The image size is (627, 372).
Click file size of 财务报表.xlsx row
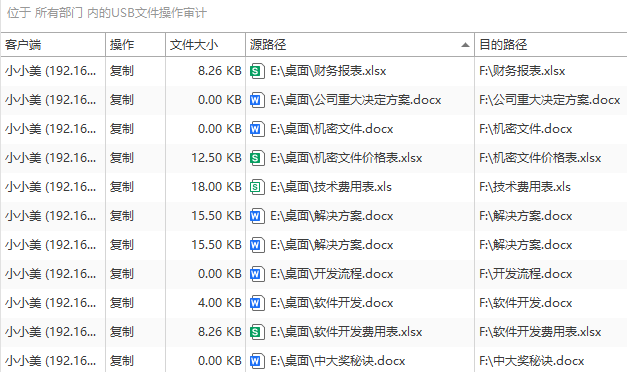click(220, 71)
